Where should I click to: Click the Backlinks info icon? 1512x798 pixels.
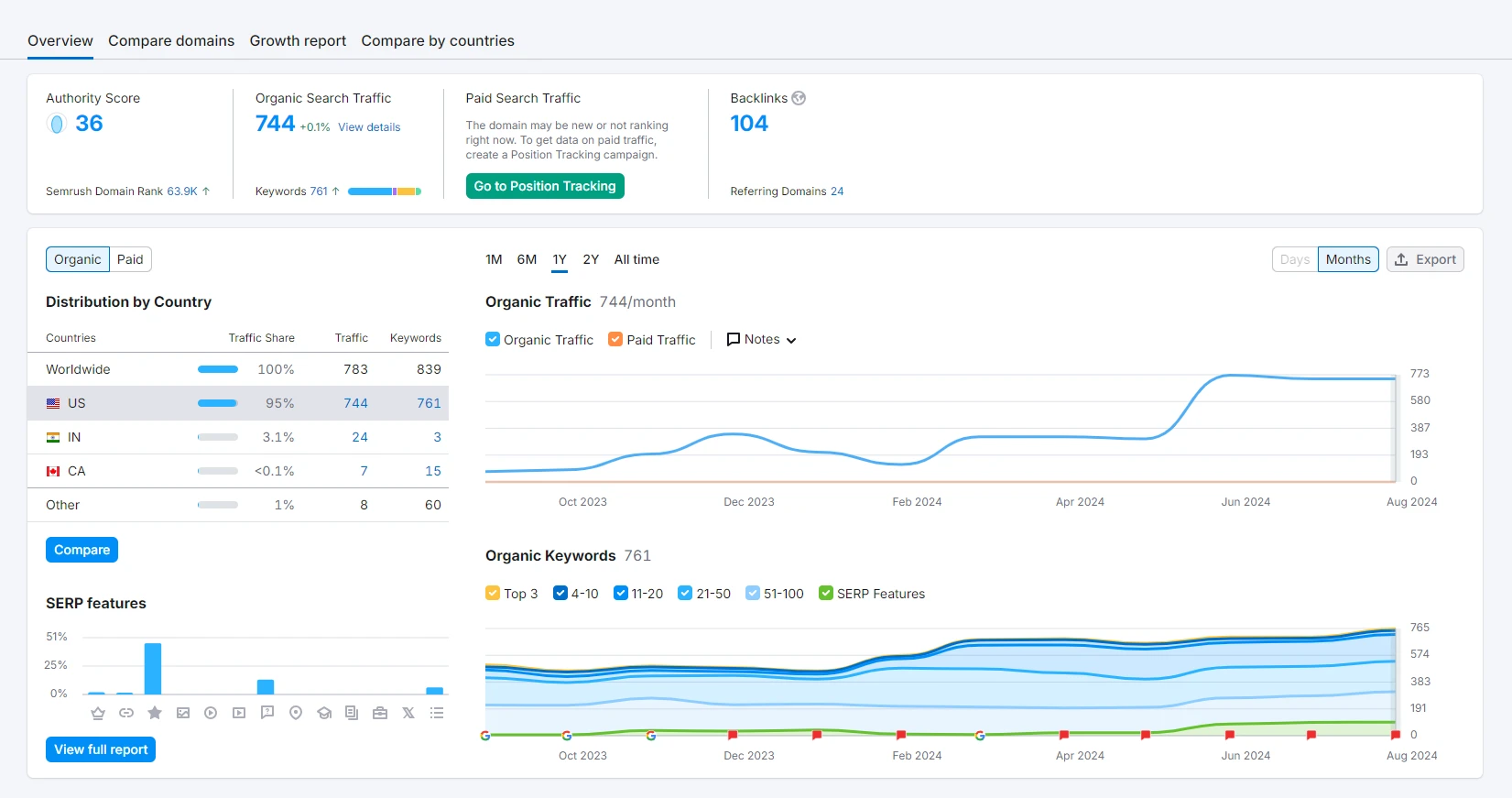point(799,98)
